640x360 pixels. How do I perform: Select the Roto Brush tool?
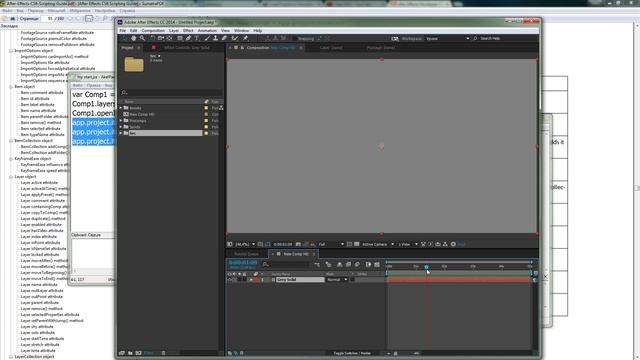coord(235,38)
